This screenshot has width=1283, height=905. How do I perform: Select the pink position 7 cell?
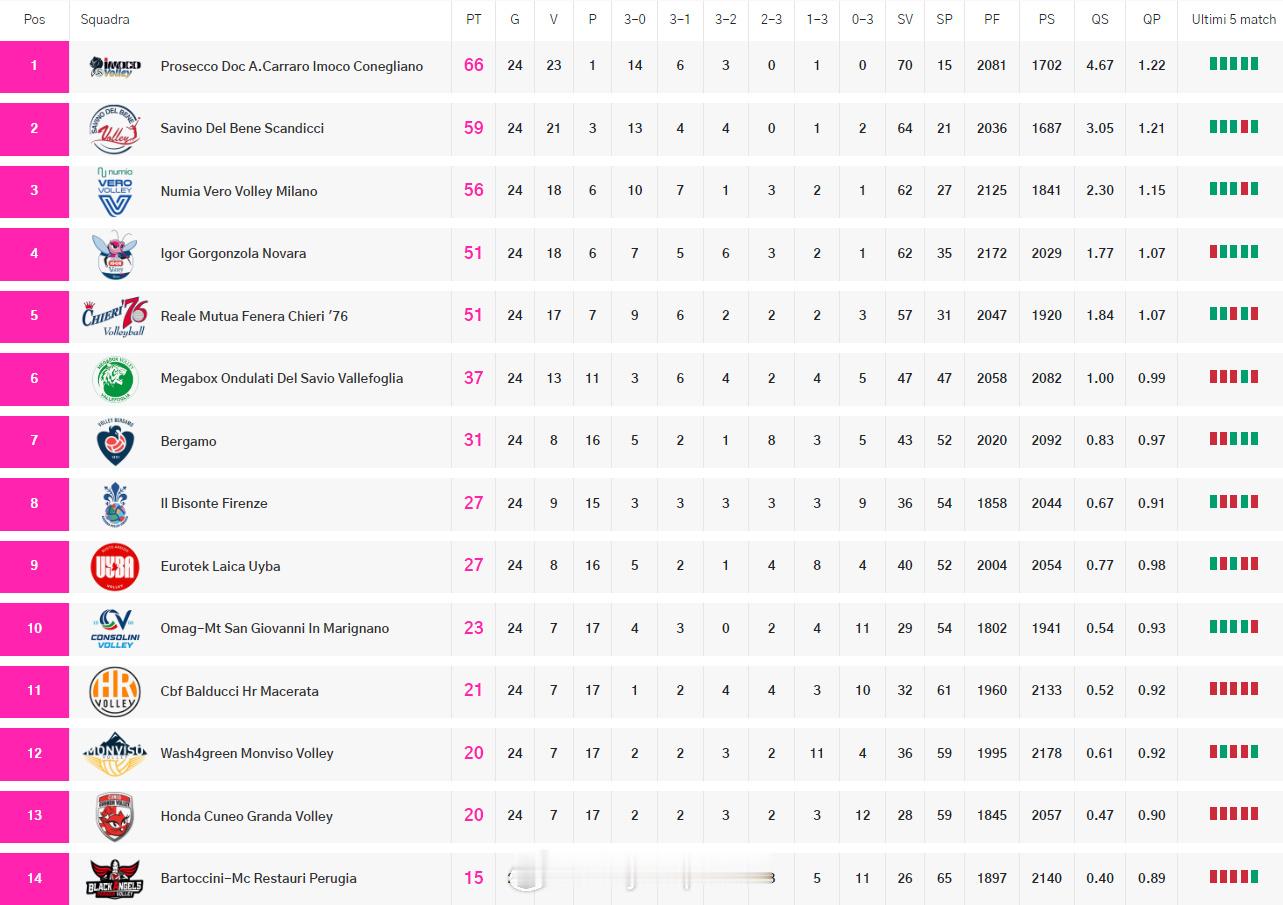tap(34, 441)
